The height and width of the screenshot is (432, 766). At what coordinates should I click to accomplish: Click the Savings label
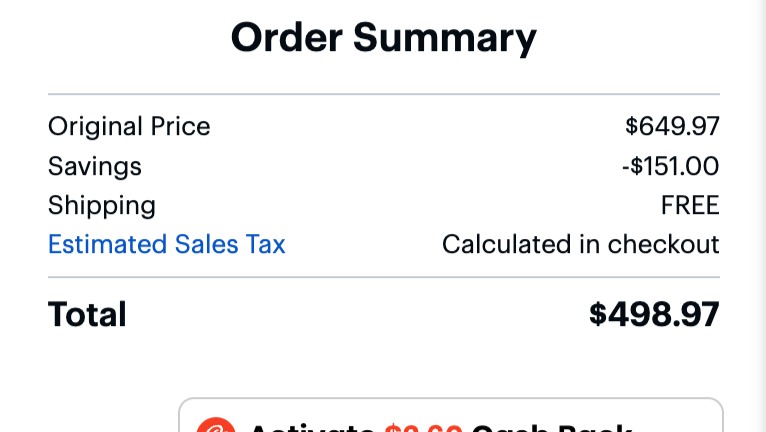pyautogui.click(x=95, y=167)
